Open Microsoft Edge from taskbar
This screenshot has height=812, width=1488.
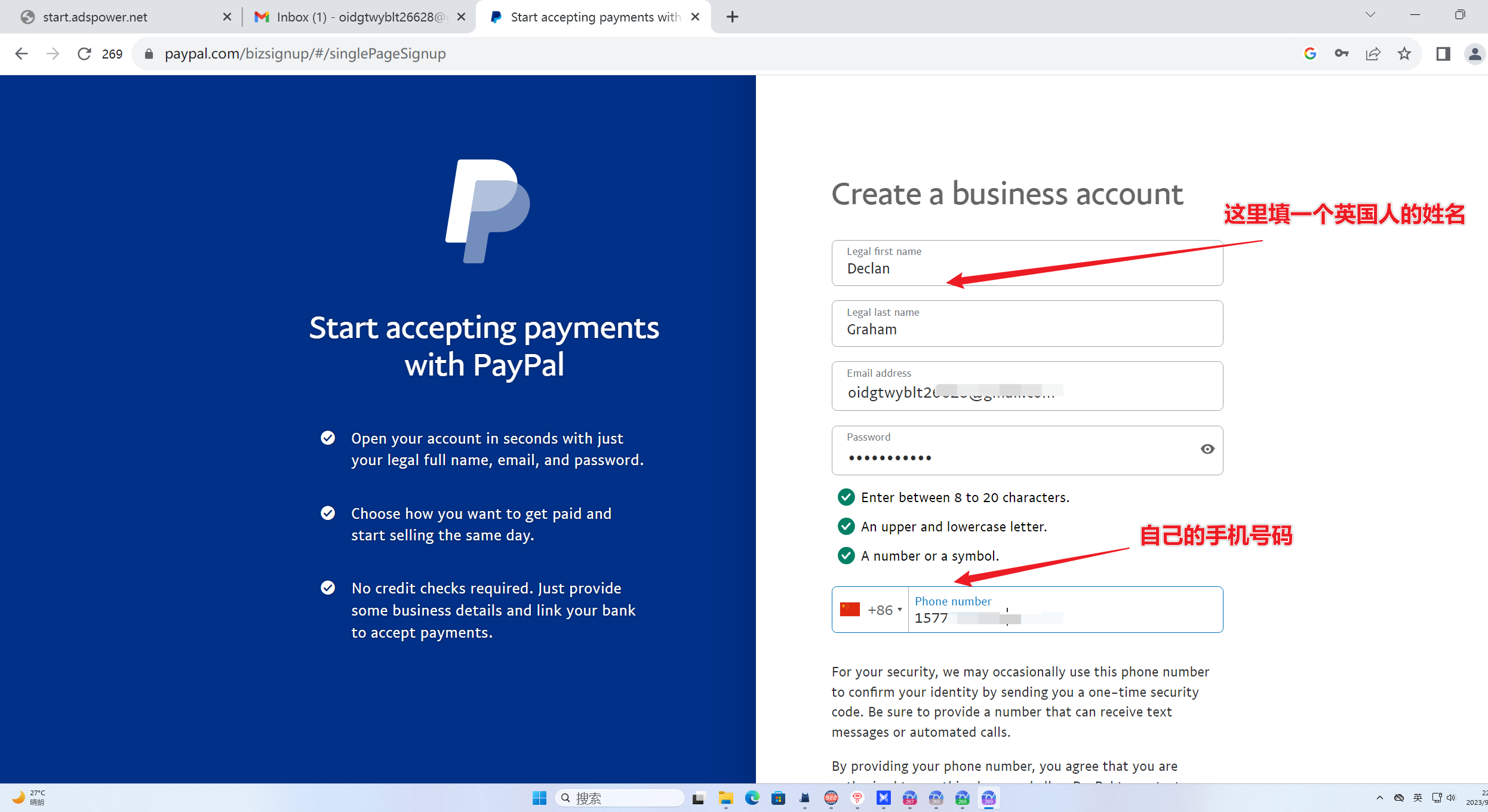point(752,798)
